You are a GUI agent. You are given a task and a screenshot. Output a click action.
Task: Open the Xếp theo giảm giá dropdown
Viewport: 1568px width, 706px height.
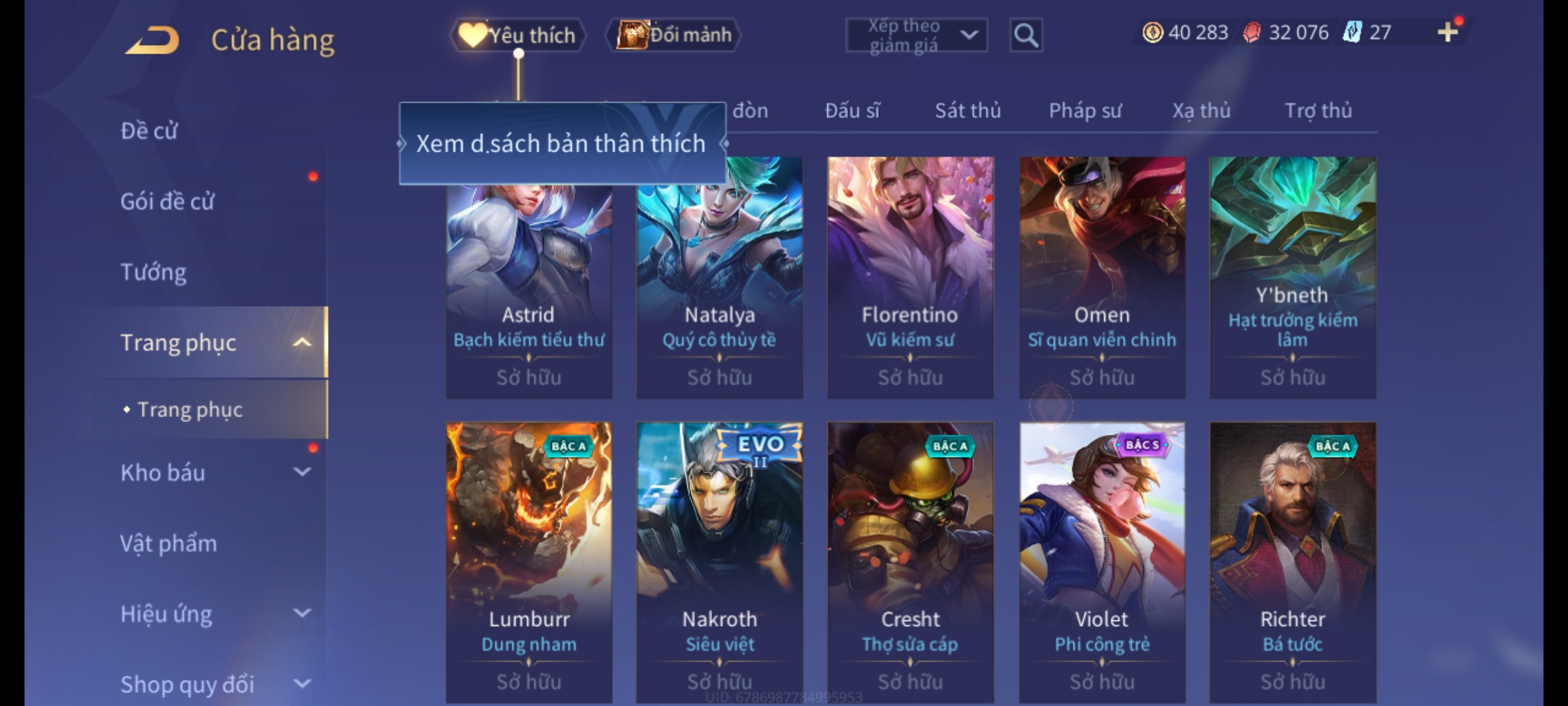916,35
